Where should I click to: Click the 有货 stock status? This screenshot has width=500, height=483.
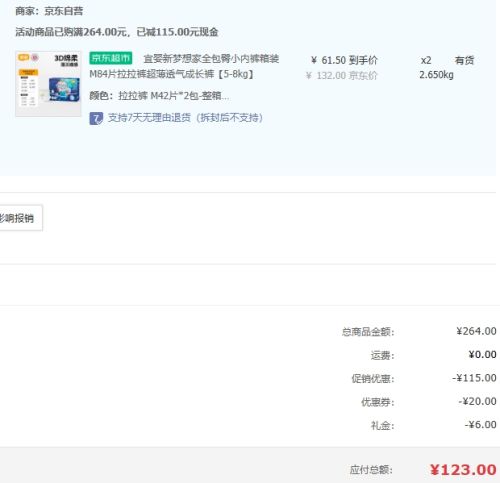pyautogui.click(x=464, y=60)
